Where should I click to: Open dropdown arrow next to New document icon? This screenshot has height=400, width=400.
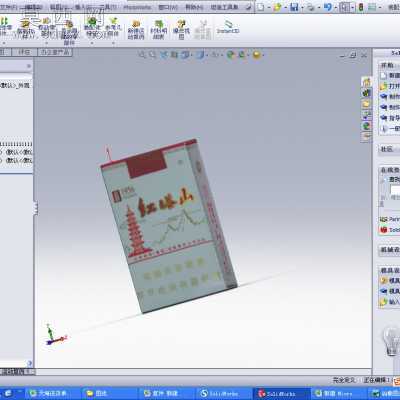click(269, 7)
